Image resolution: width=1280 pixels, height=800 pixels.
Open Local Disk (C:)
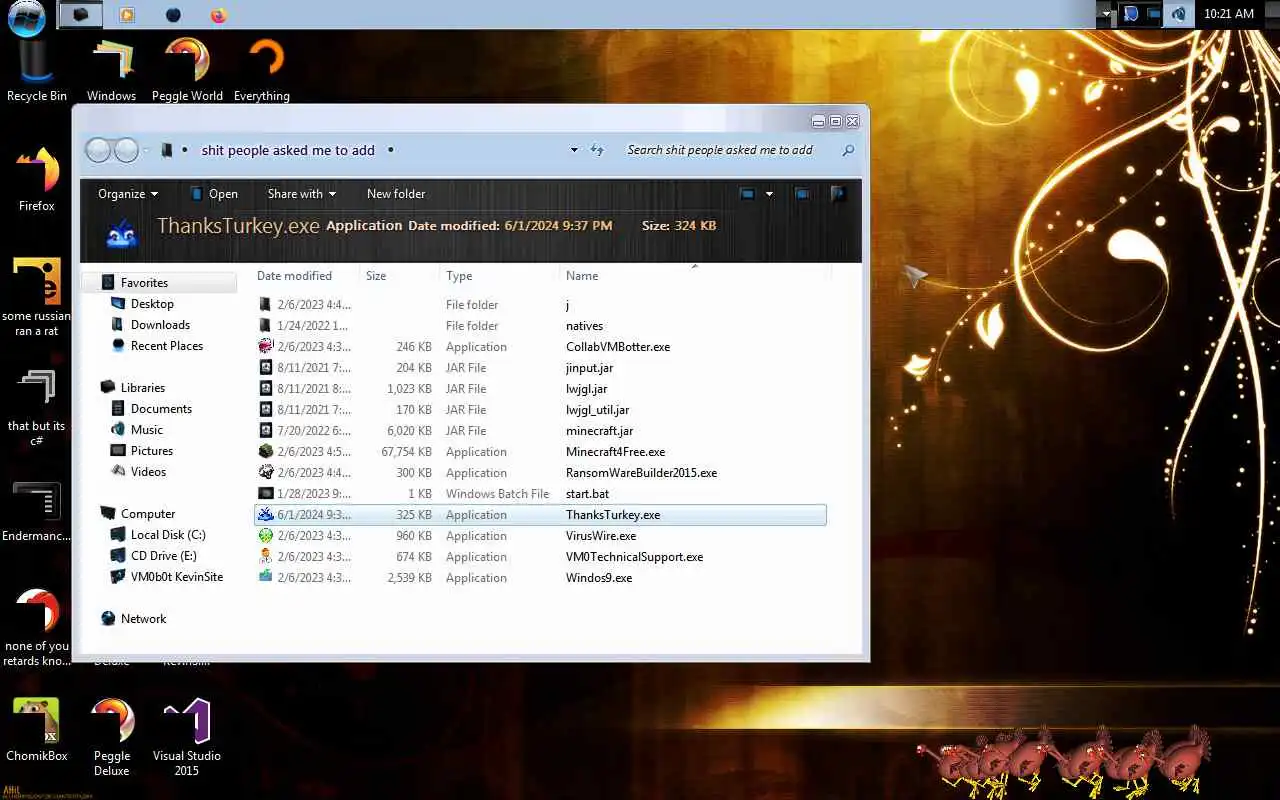point(168,535)
